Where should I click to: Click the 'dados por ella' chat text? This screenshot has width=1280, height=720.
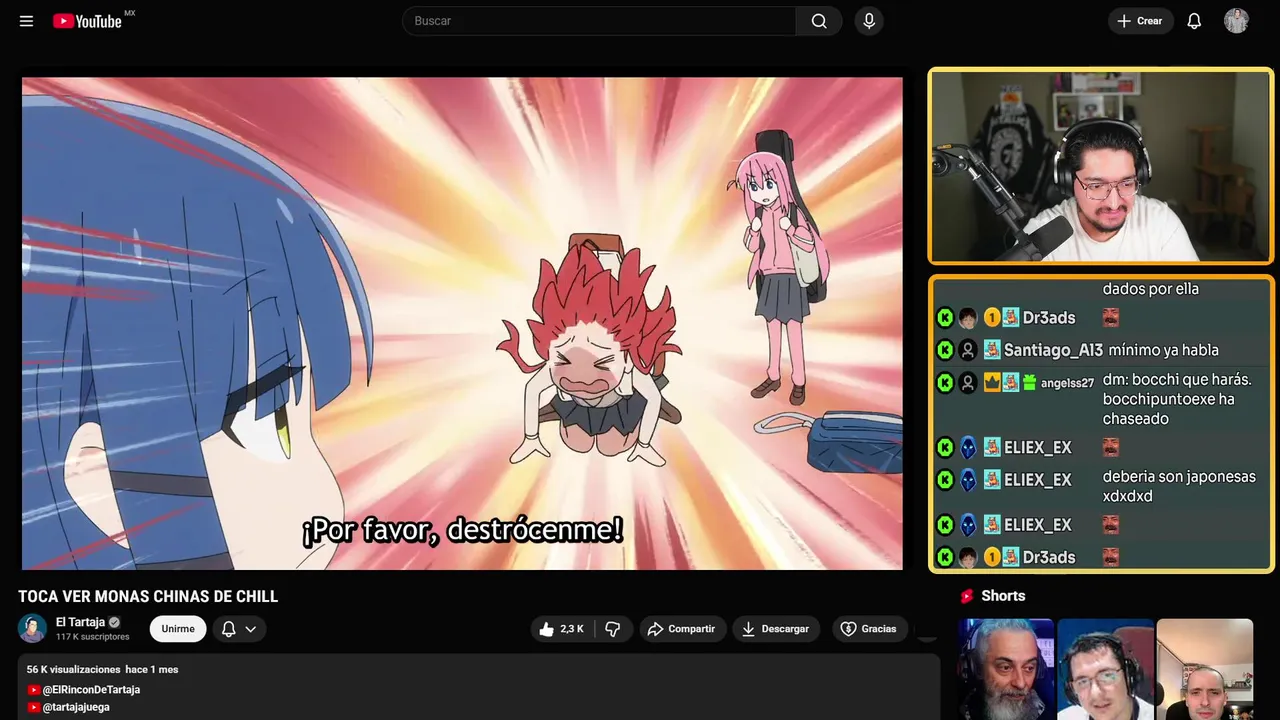(x=1150, y=289)
